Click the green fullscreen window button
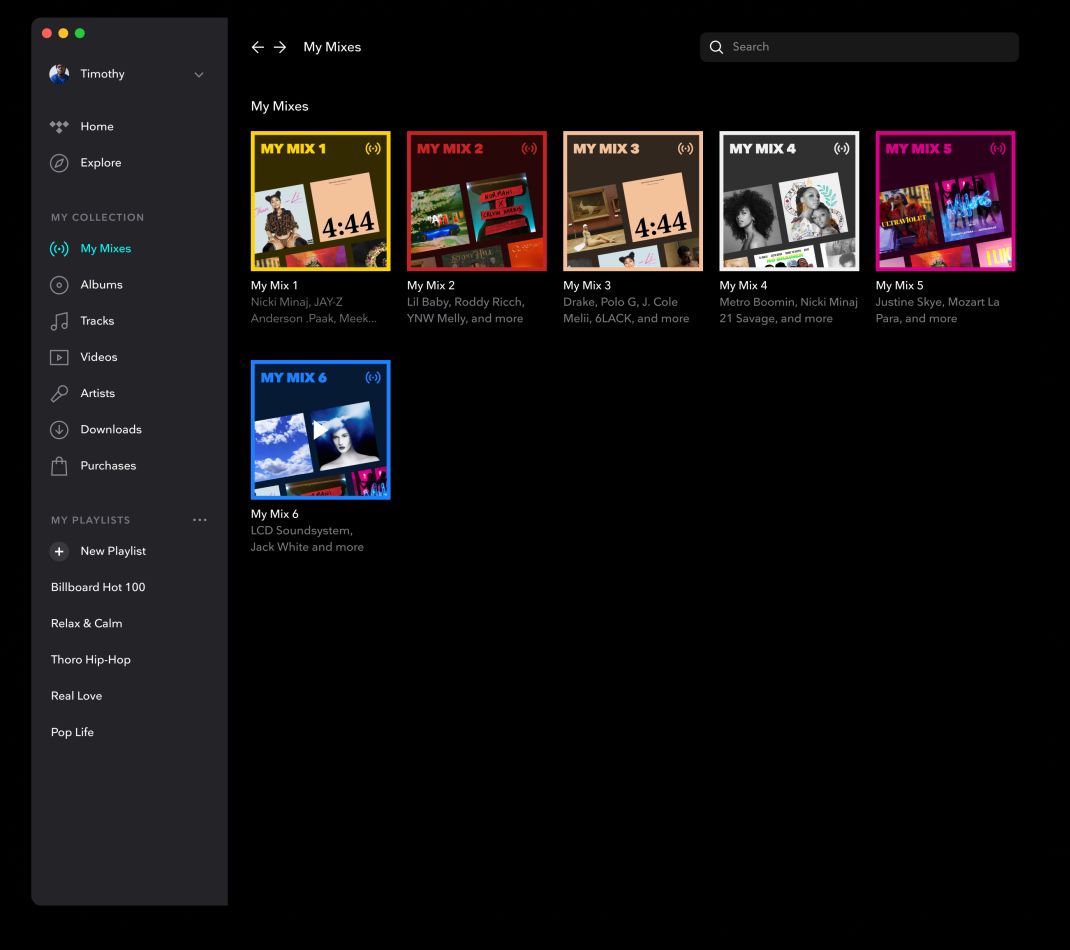 [x=80, y=33]
